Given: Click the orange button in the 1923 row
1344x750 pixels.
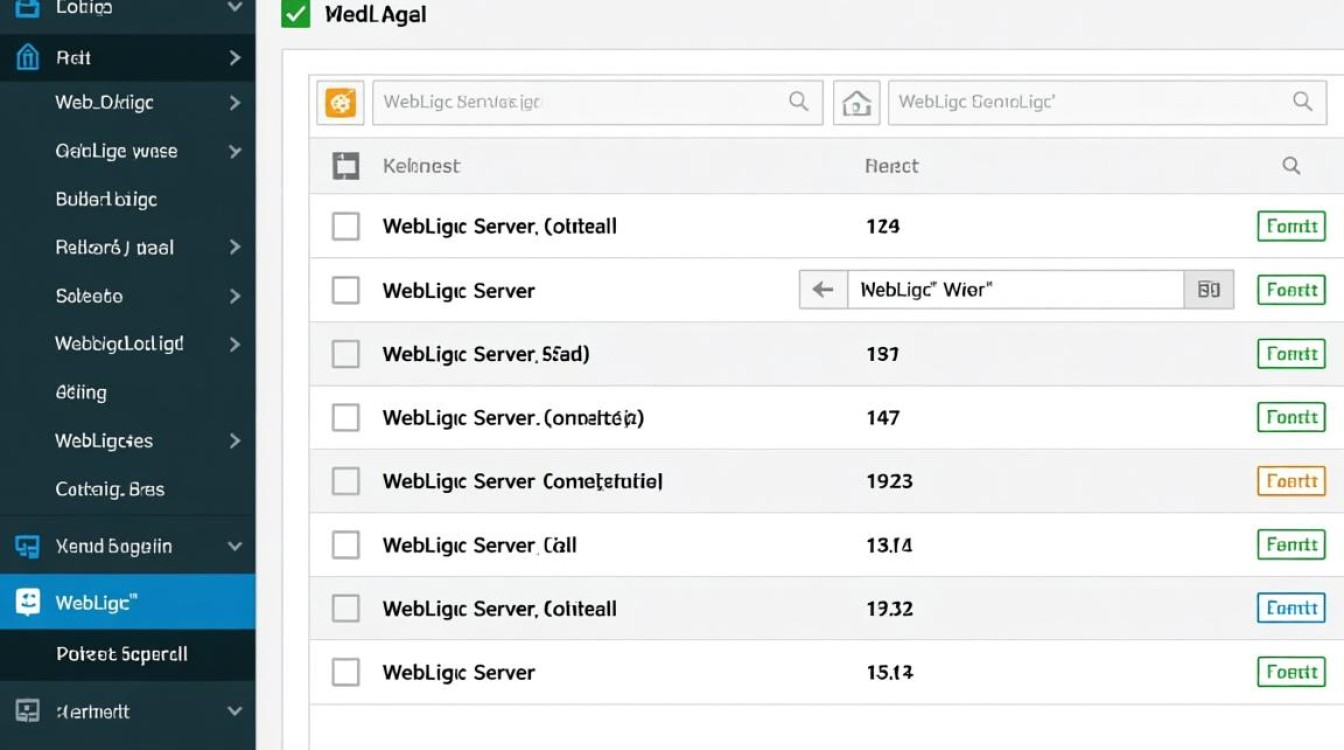Looking at the screenshot, I should point(1291,481).
